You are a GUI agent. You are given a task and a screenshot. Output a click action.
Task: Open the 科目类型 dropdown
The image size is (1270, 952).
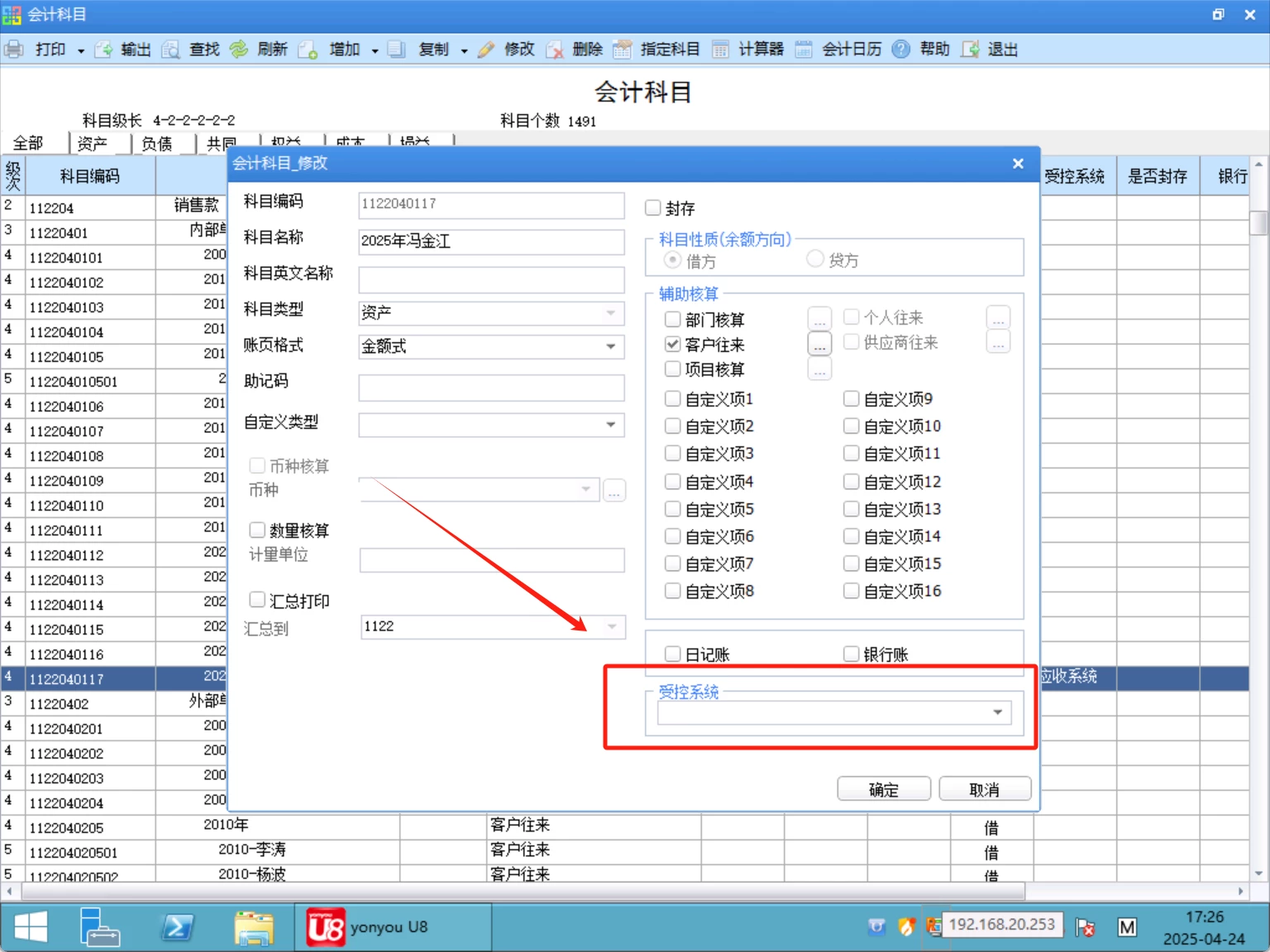pos(611,312)
